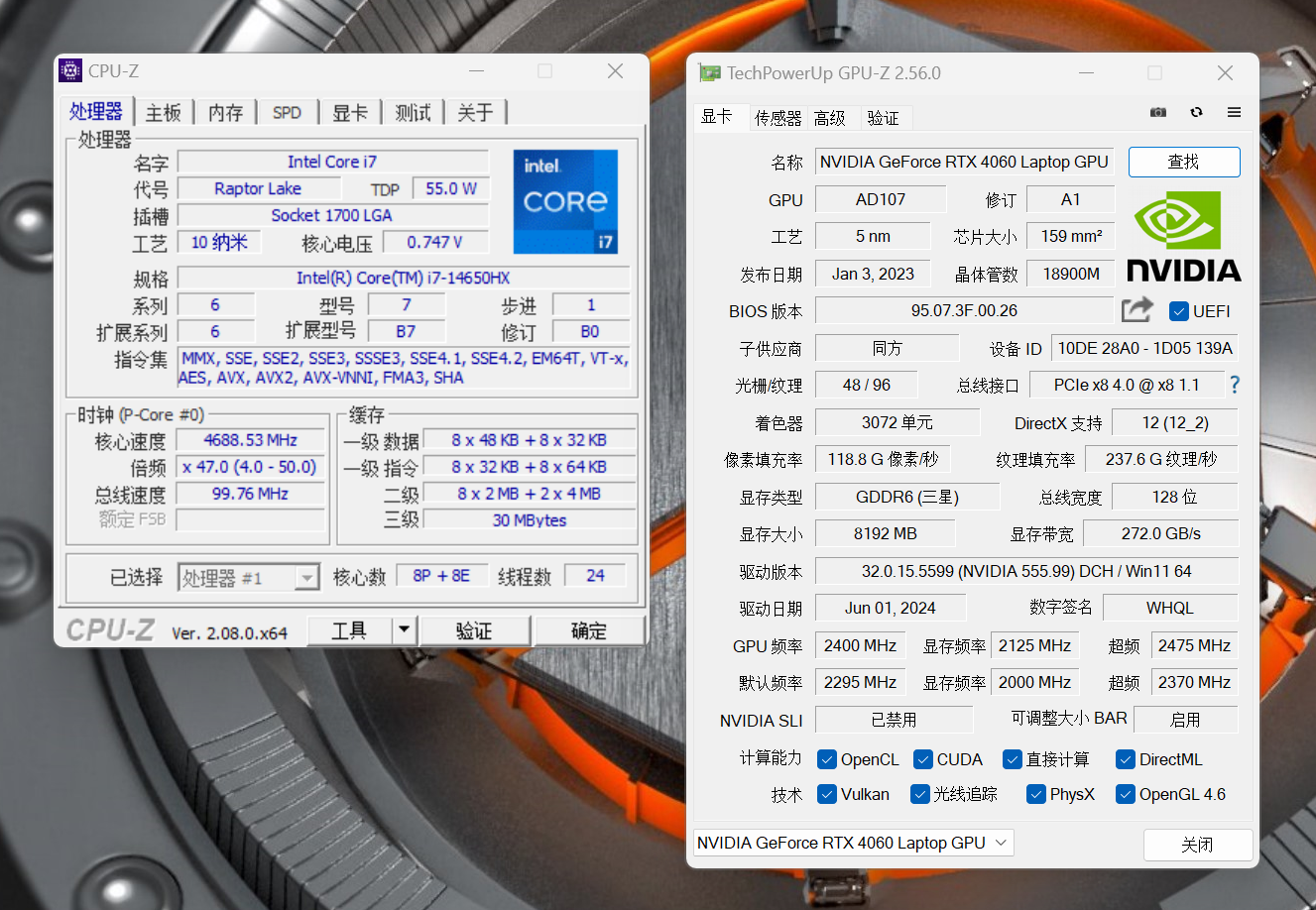The height and width of the screenshot is (910, 1316).
Task: Toggle the OpenCL checkbox
Action: pos(827,759)
